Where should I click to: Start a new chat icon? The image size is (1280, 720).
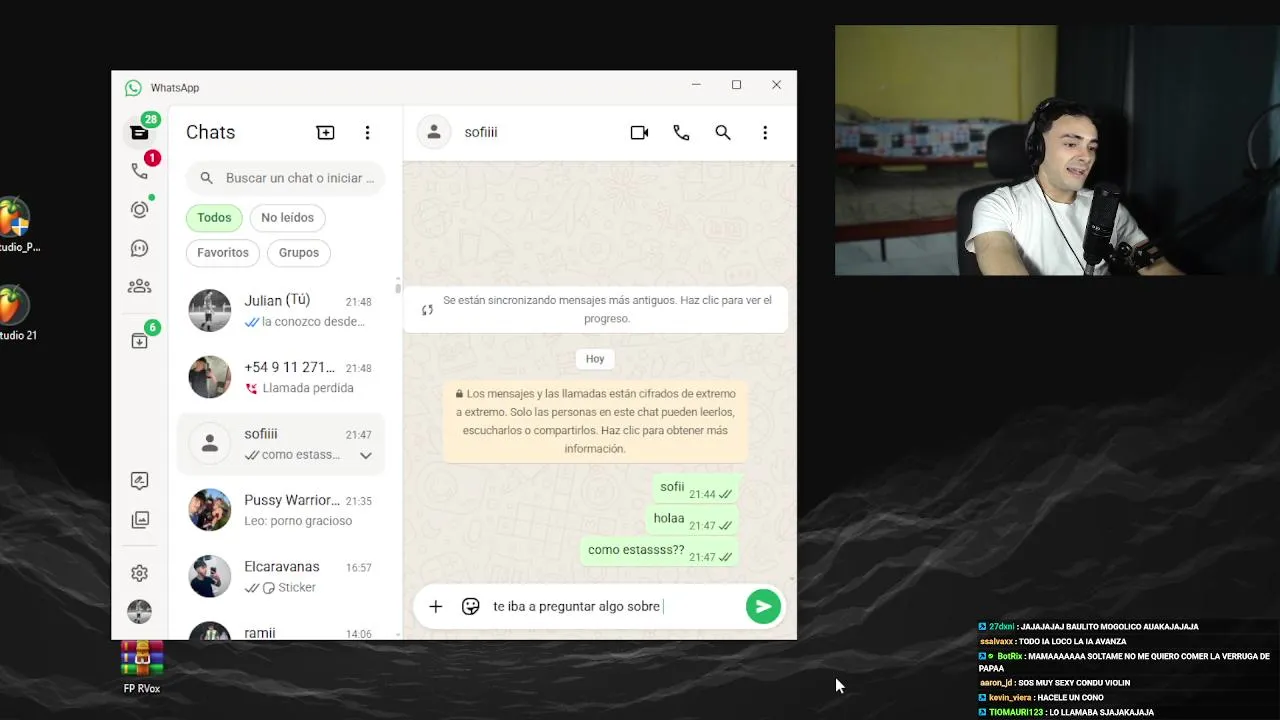click(x=326, y=132)
